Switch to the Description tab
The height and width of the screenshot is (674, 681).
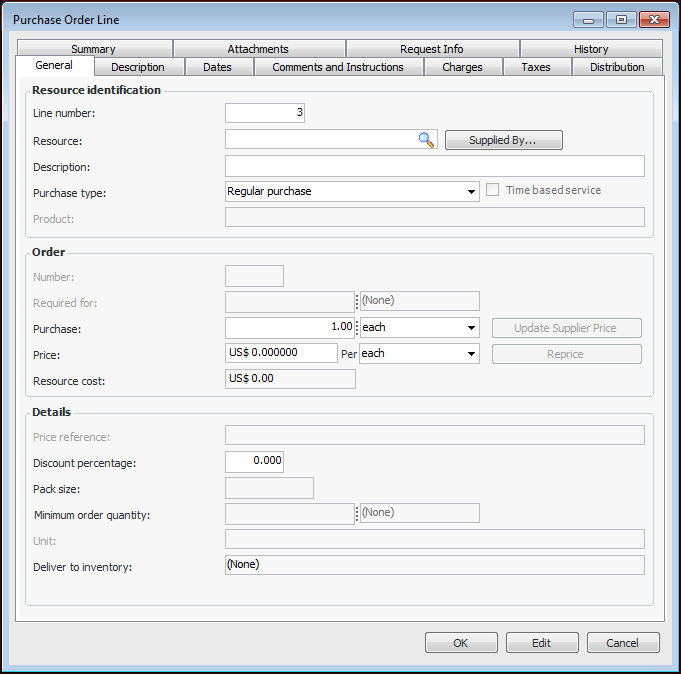(x=138, y=67)
